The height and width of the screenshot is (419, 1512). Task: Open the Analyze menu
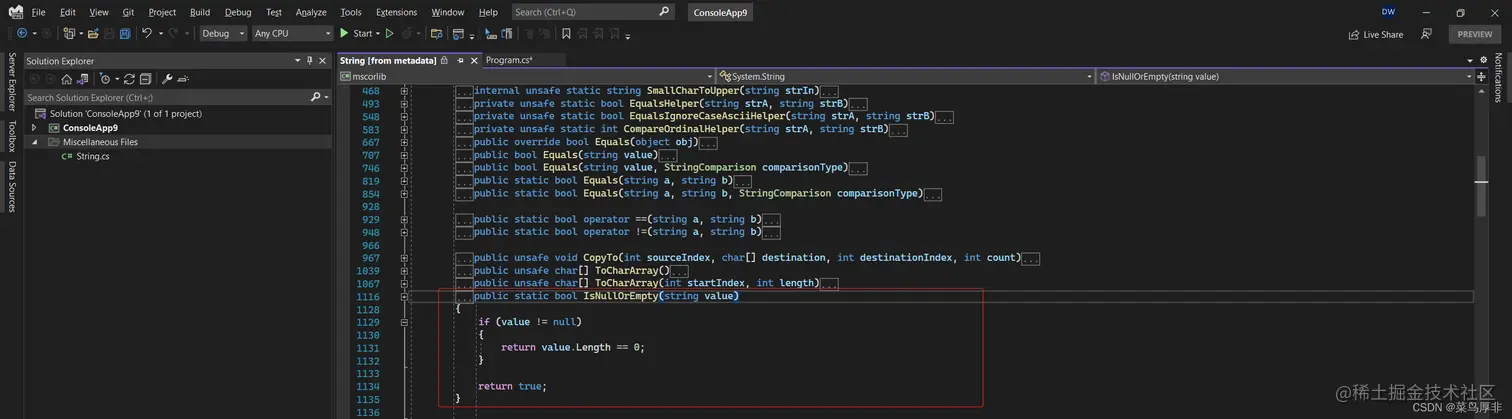click(311, 12)
